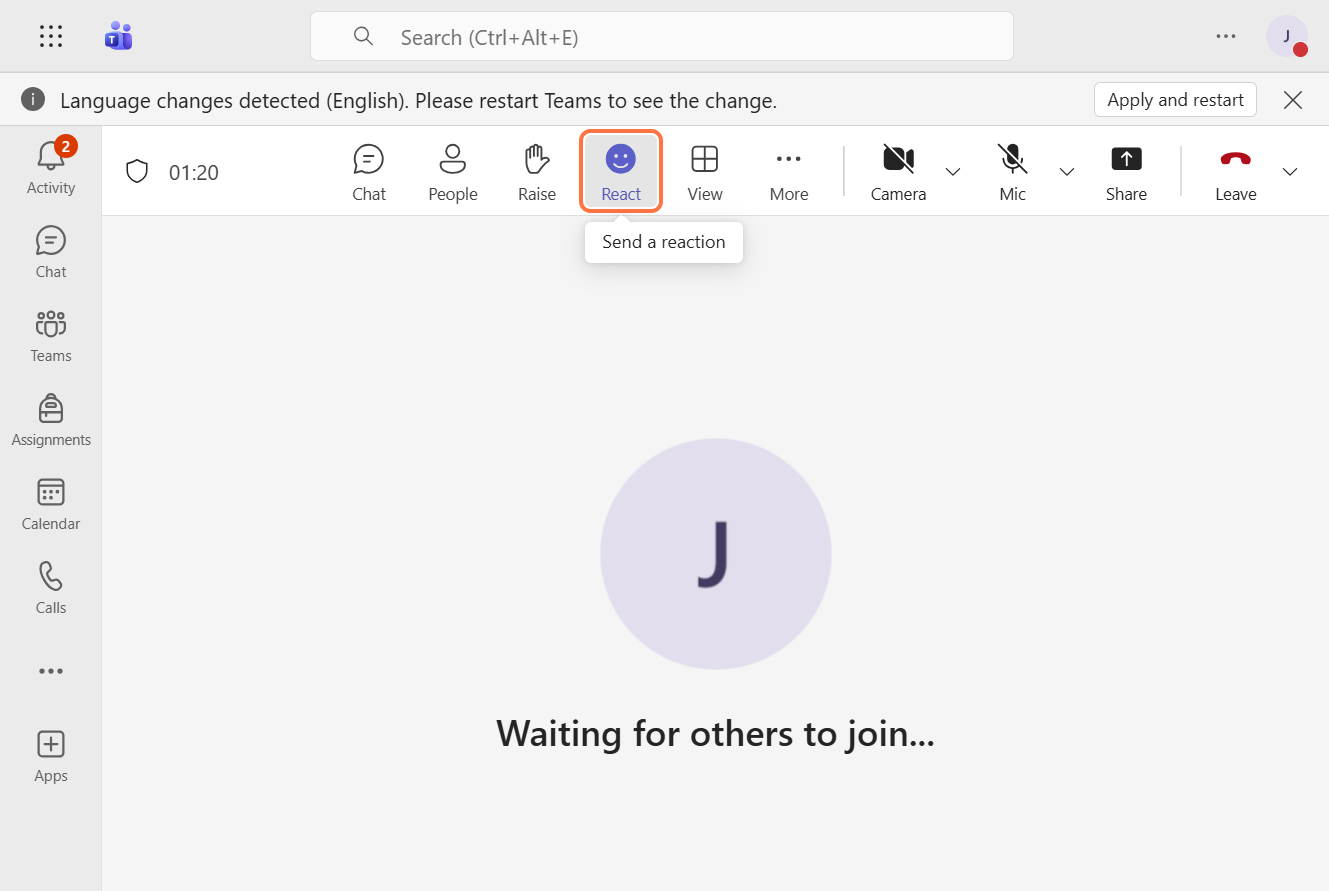Change the meeting View layout
The height and width of the screenshot is (891, 1329).
704,172
